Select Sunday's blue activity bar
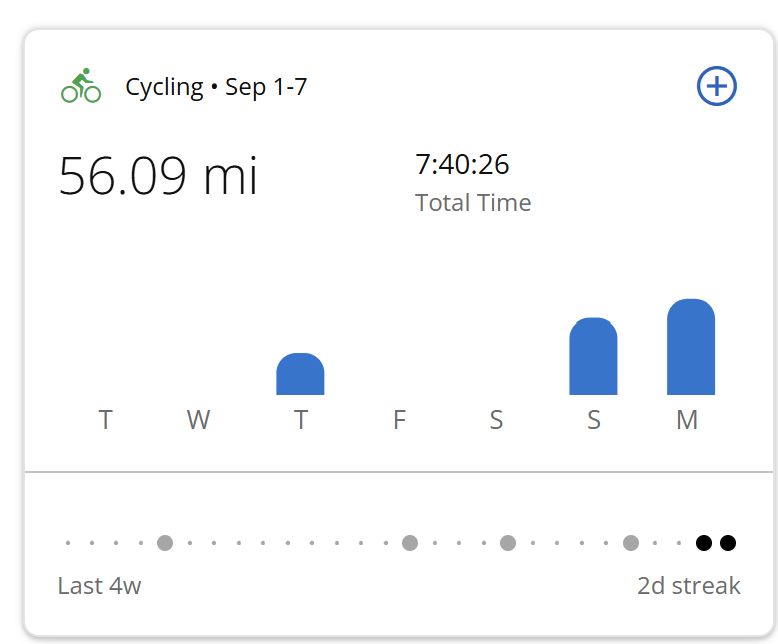Viewport: 778px width, 644px height. point(593,356)
